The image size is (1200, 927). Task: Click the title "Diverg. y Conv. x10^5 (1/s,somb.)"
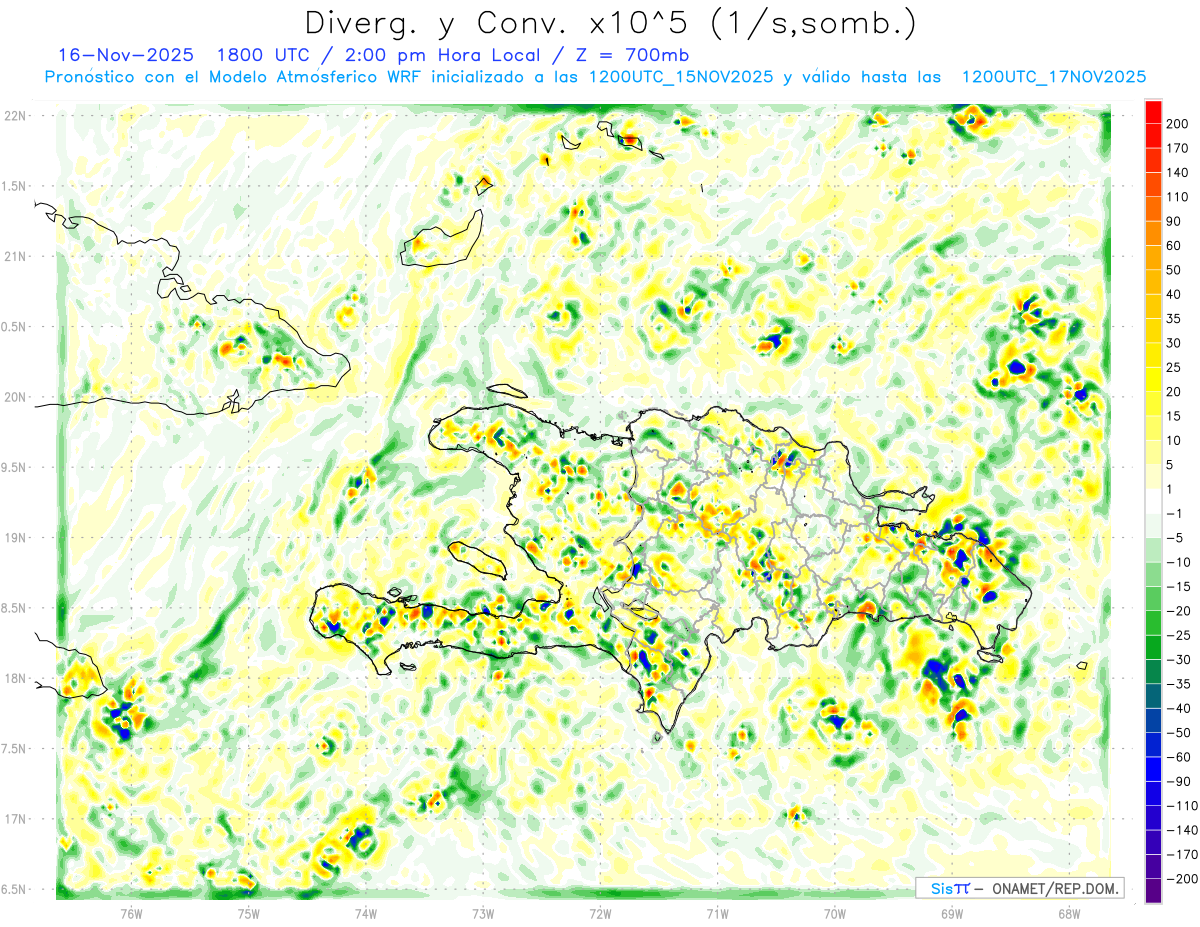pos(610,22)
